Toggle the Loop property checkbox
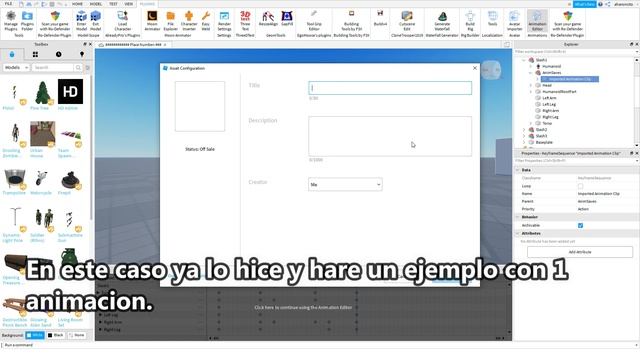640x360 pixels. coord(580,186)
